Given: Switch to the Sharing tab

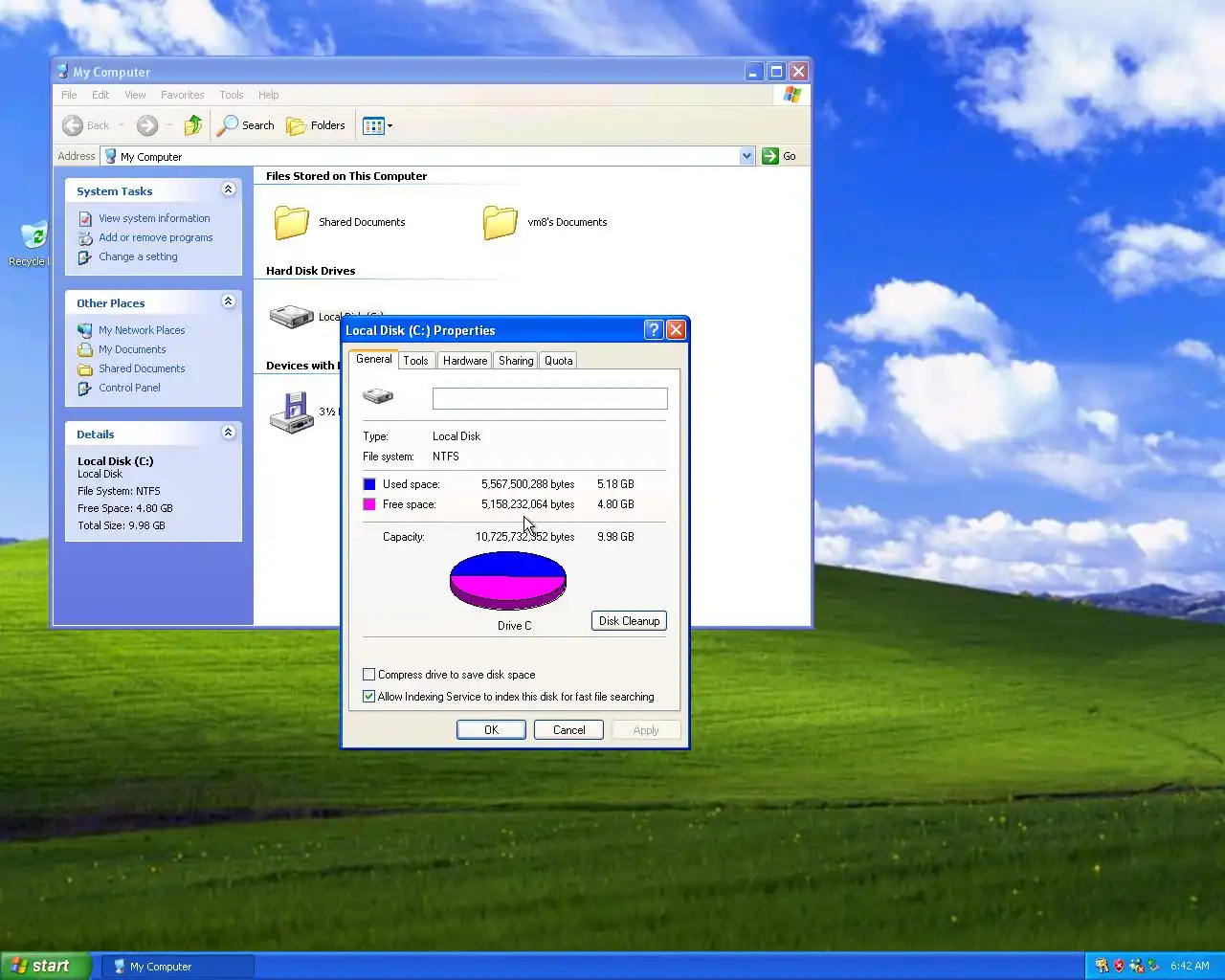Looking at the screenshot, I should [x=516, y=361].
